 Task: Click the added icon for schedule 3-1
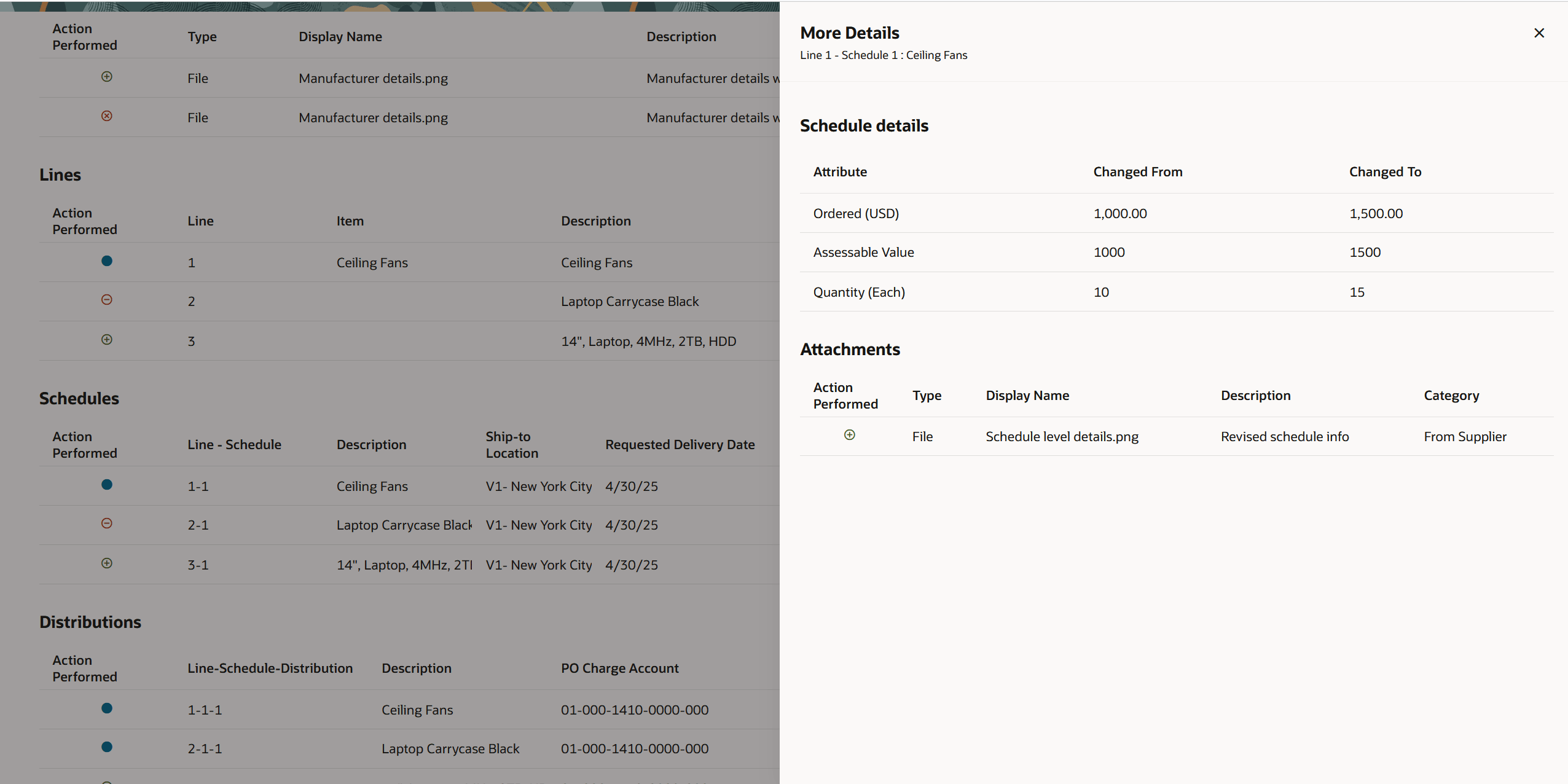107,563
